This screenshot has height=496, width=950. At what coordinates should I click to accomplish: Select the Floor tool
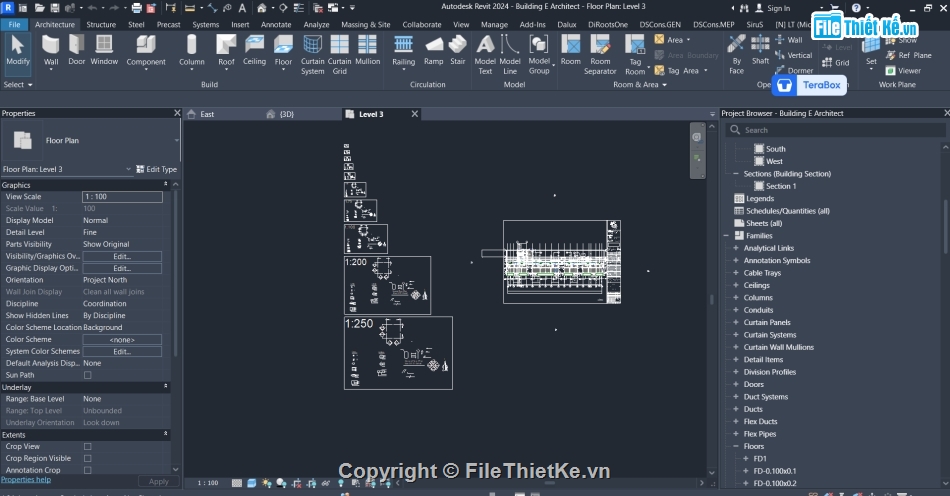(283, 51)
